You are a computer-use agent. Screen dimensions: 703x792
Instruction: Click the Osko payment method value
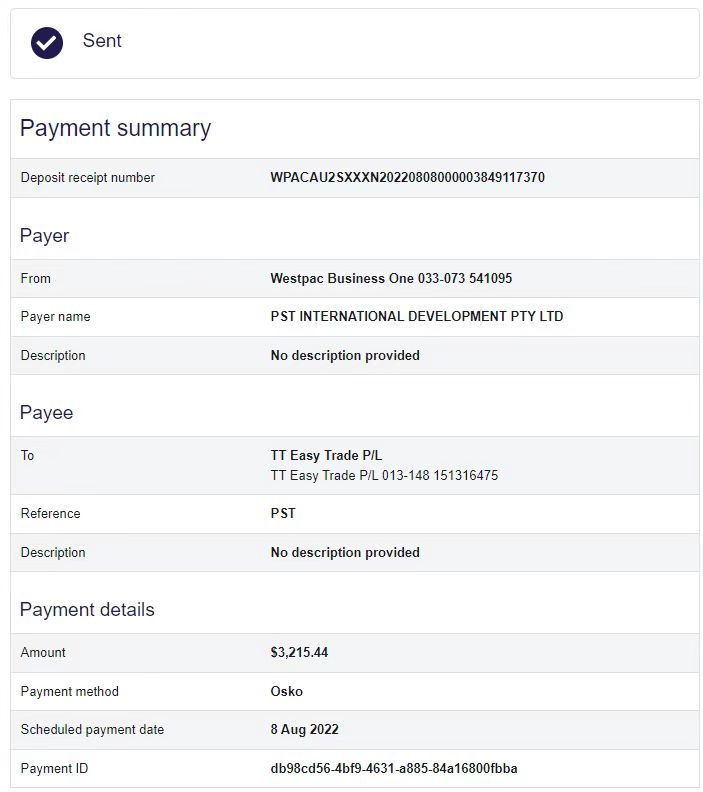point(286,691)
